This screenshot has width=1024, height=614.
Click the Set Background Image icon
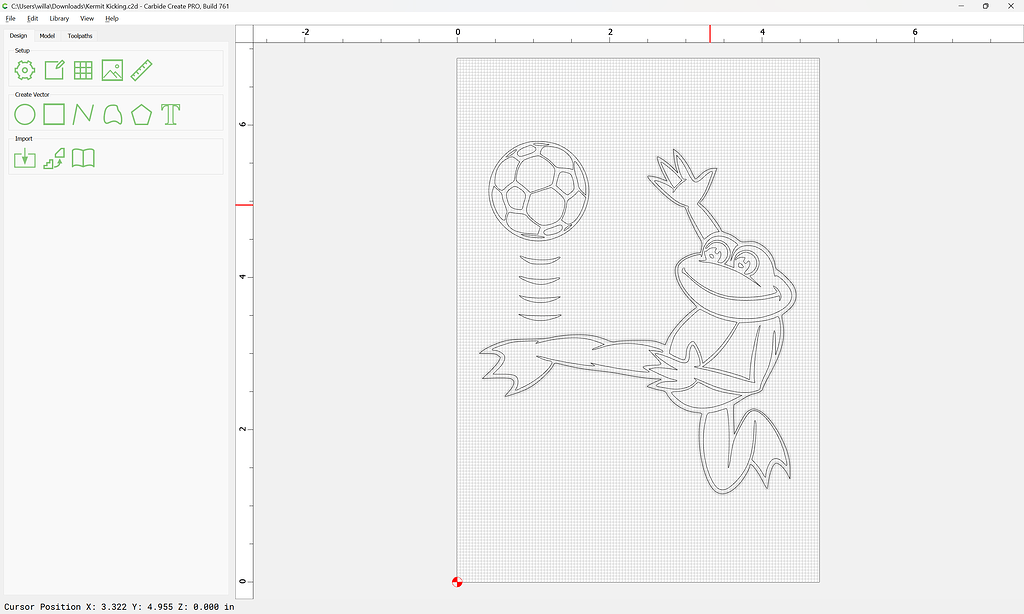[112, 70]
